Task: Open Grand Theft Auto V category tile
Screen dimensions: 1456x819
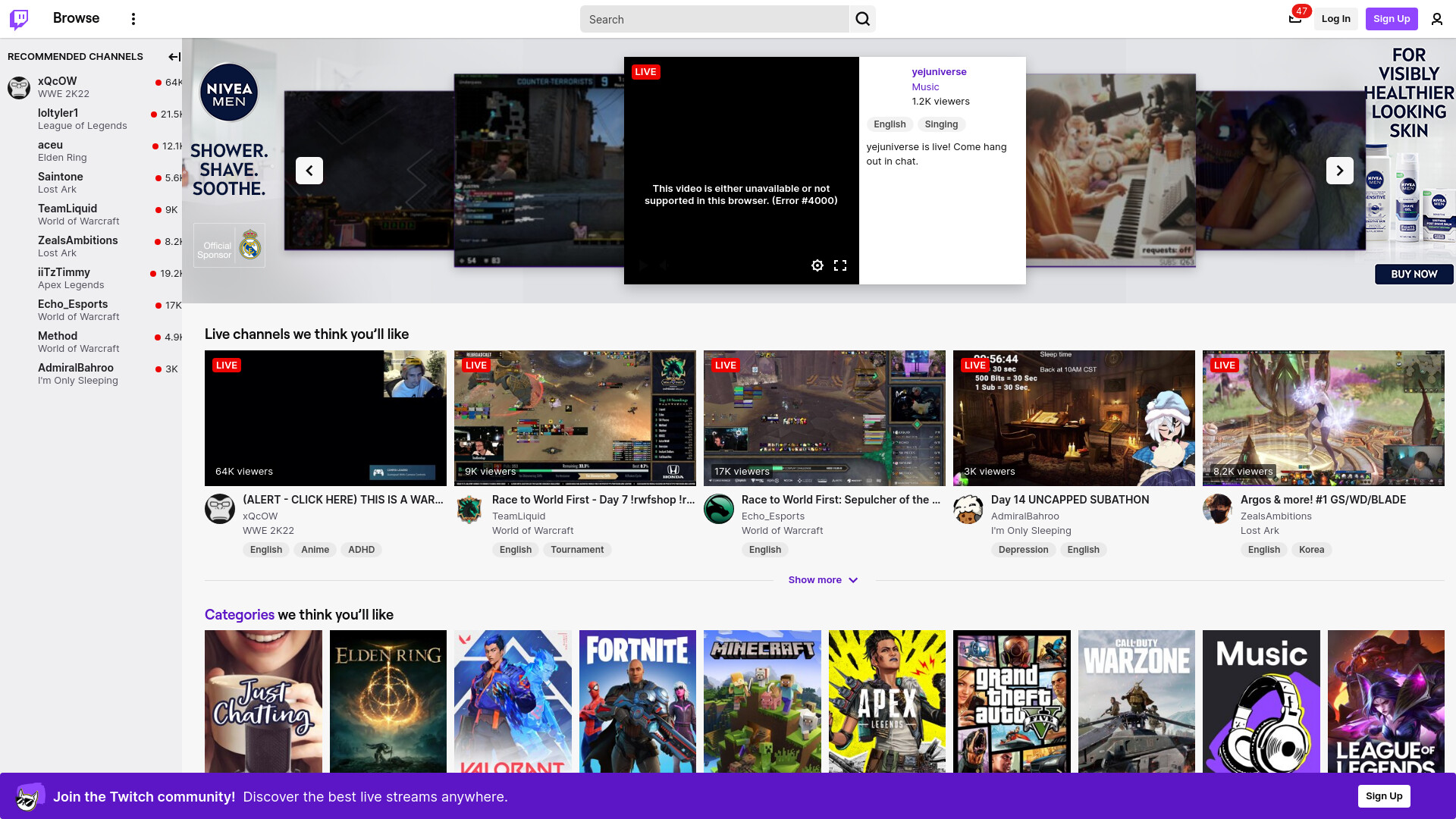Action: coord(1012,701)
